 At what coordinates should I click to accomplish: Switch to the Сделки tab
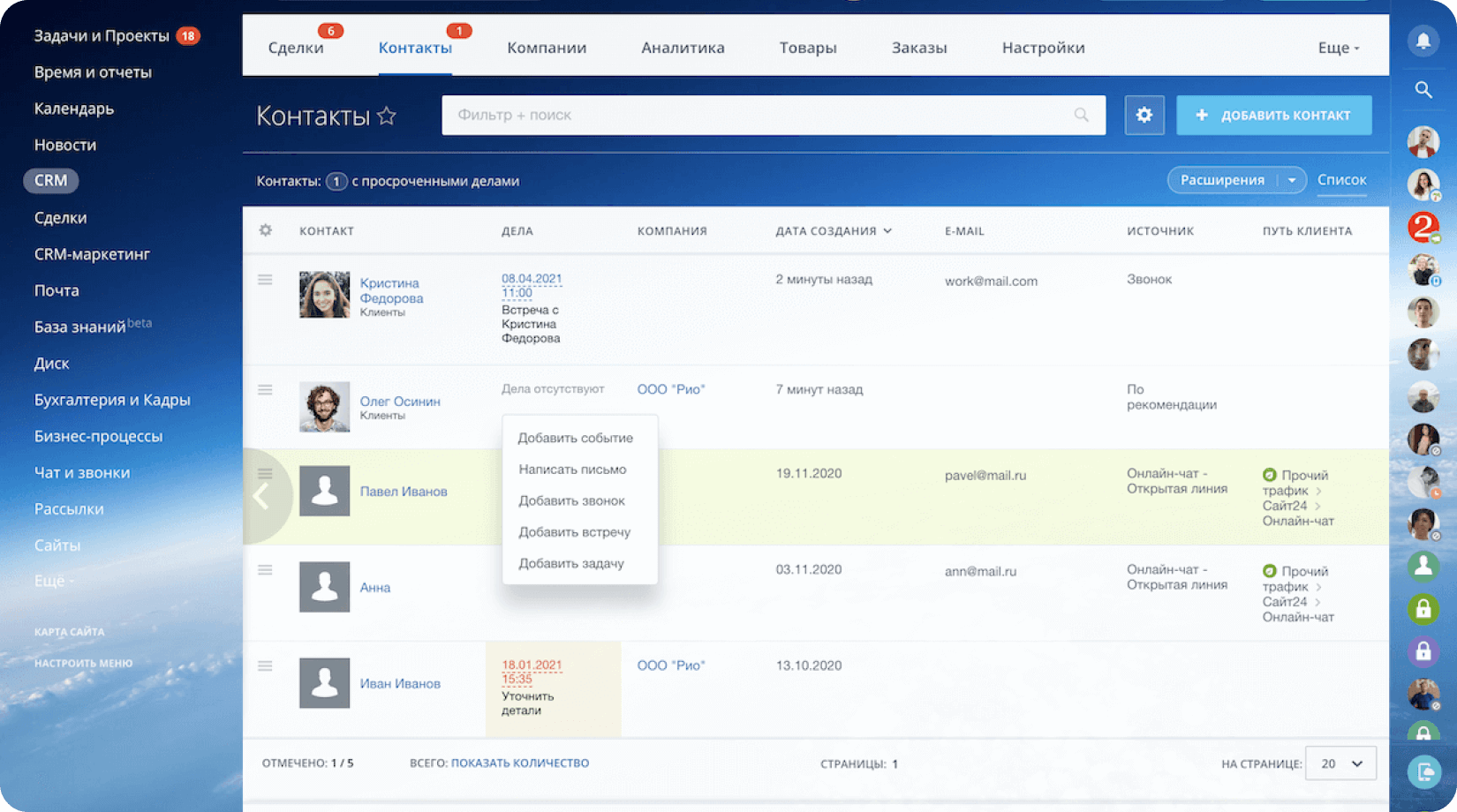point(296,48)
